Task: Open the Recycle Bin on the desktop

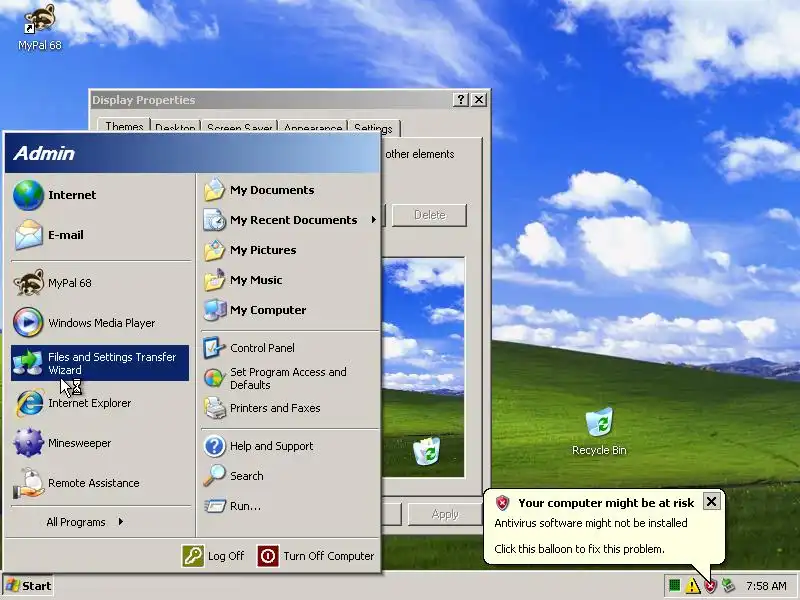Action: (x=599, y=422)
